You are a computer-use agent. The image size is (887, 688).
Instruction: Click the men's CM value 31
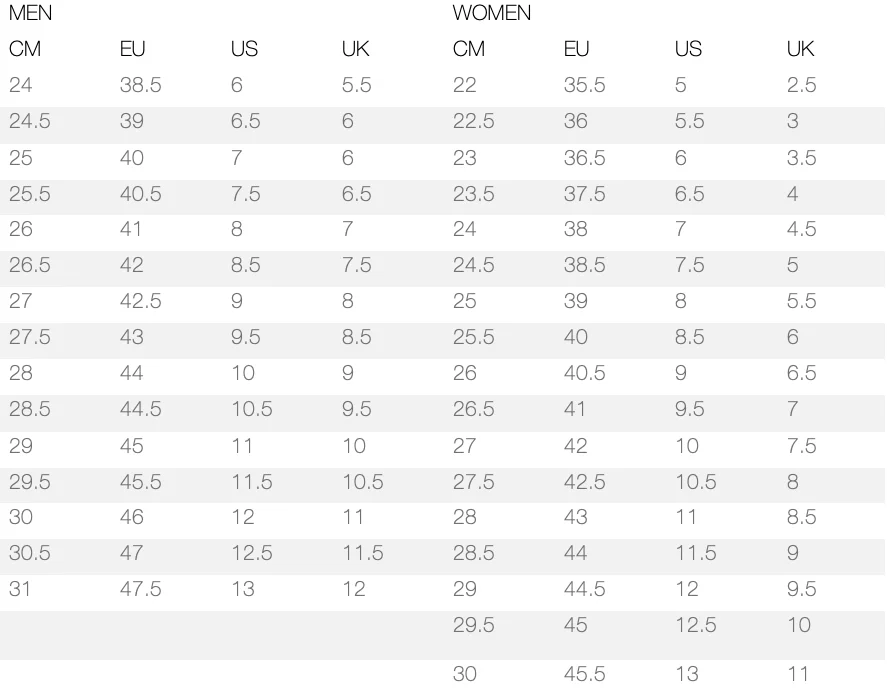coord(20,589)
